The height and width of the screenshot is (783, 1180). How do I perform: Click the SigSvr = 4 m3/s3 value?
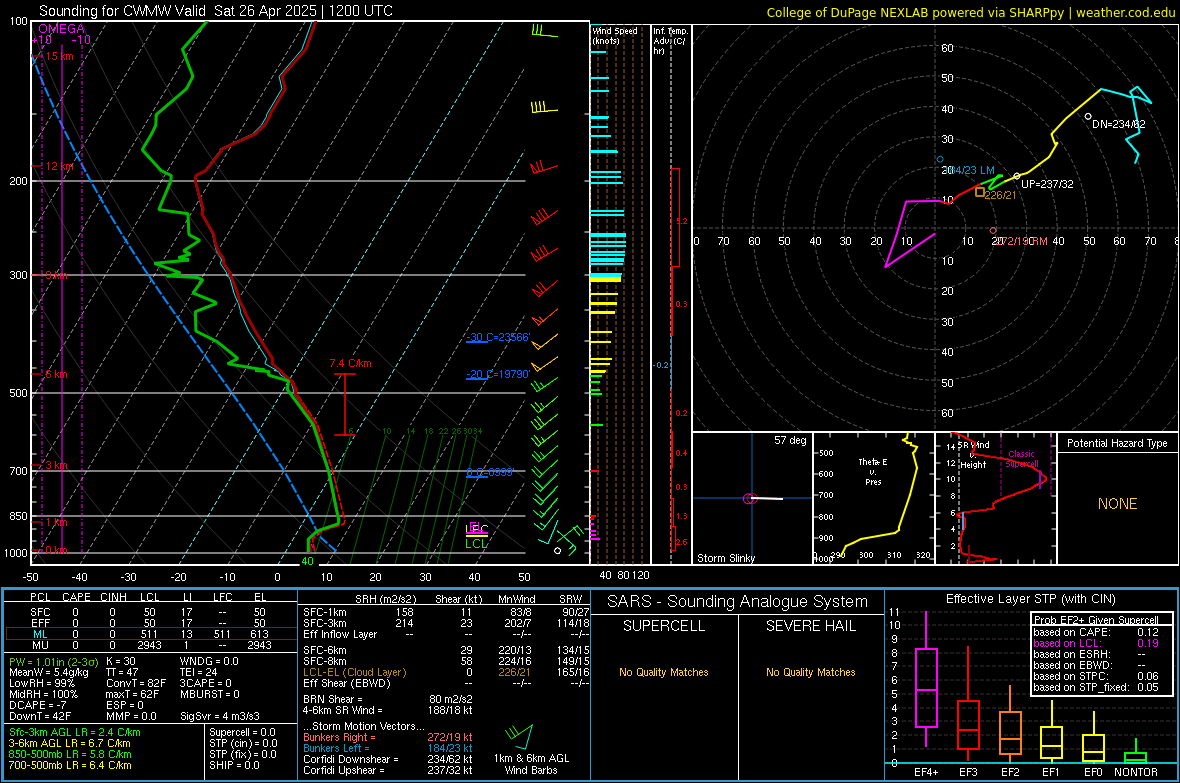point(220,717)
